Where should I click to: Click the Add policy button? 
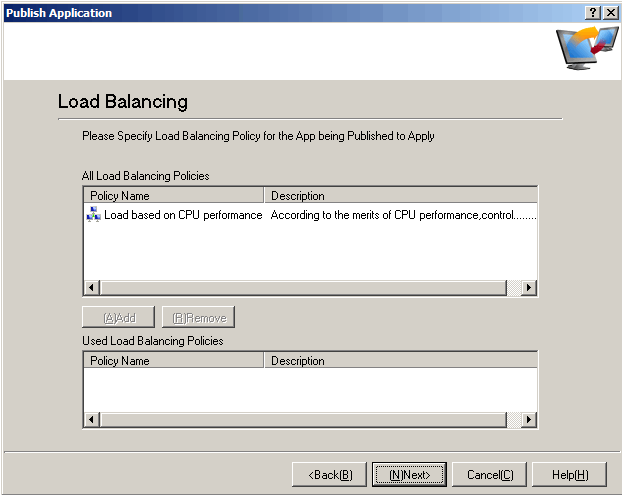(118, 318)
